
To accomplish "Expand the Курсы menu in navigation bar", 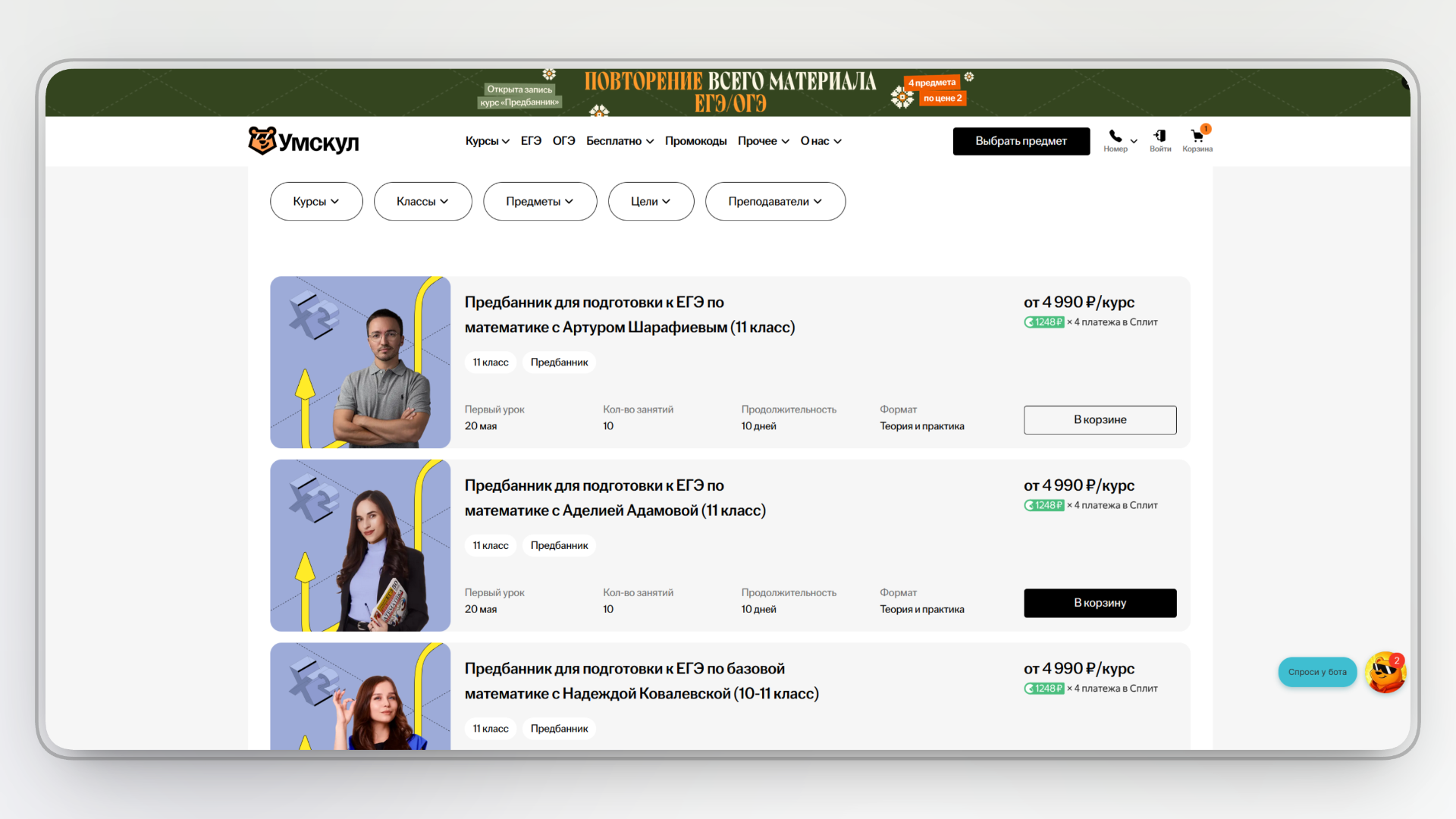I will [x=487, y=141].
